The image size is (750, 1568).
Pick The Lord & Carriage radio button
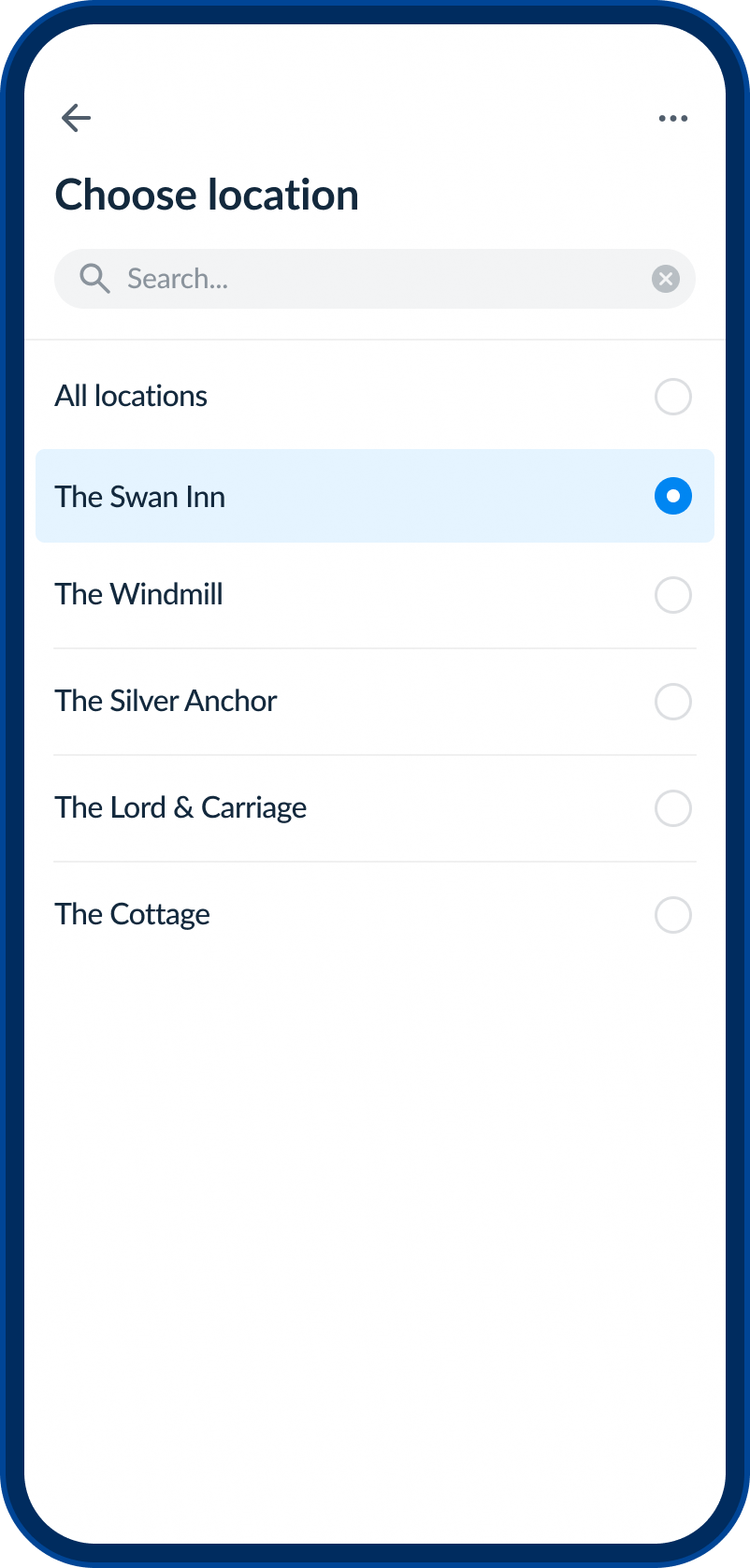tap(673, 808)
